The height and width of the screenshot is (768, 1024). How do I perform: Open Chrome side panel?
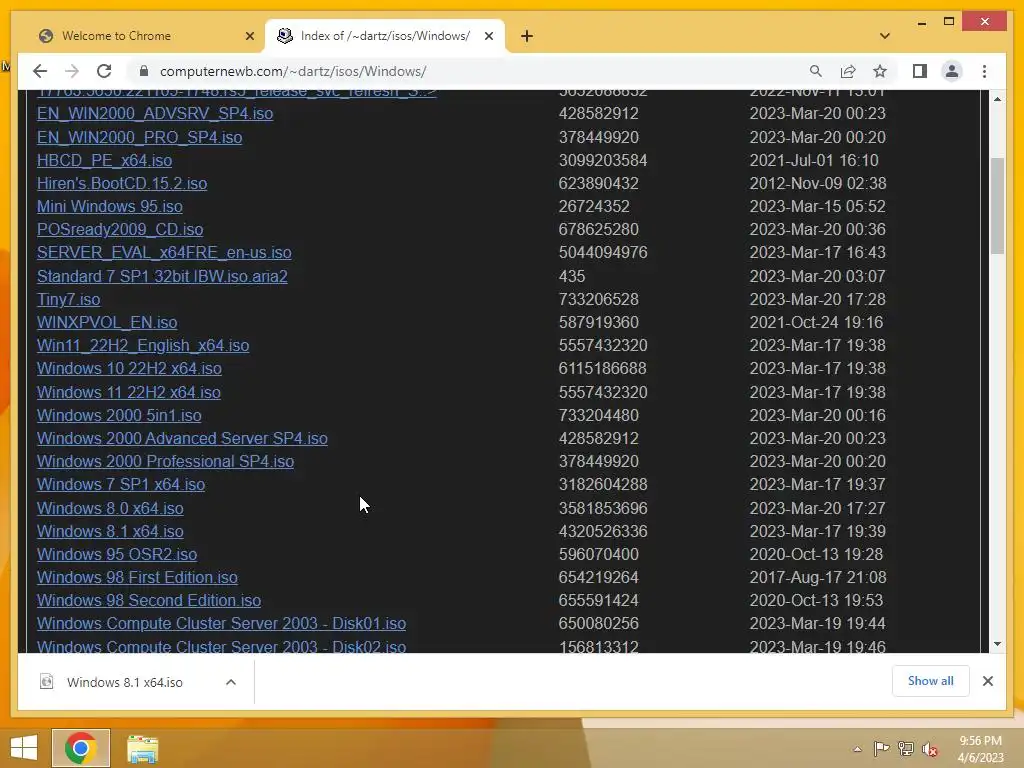[x=920, y=71]
